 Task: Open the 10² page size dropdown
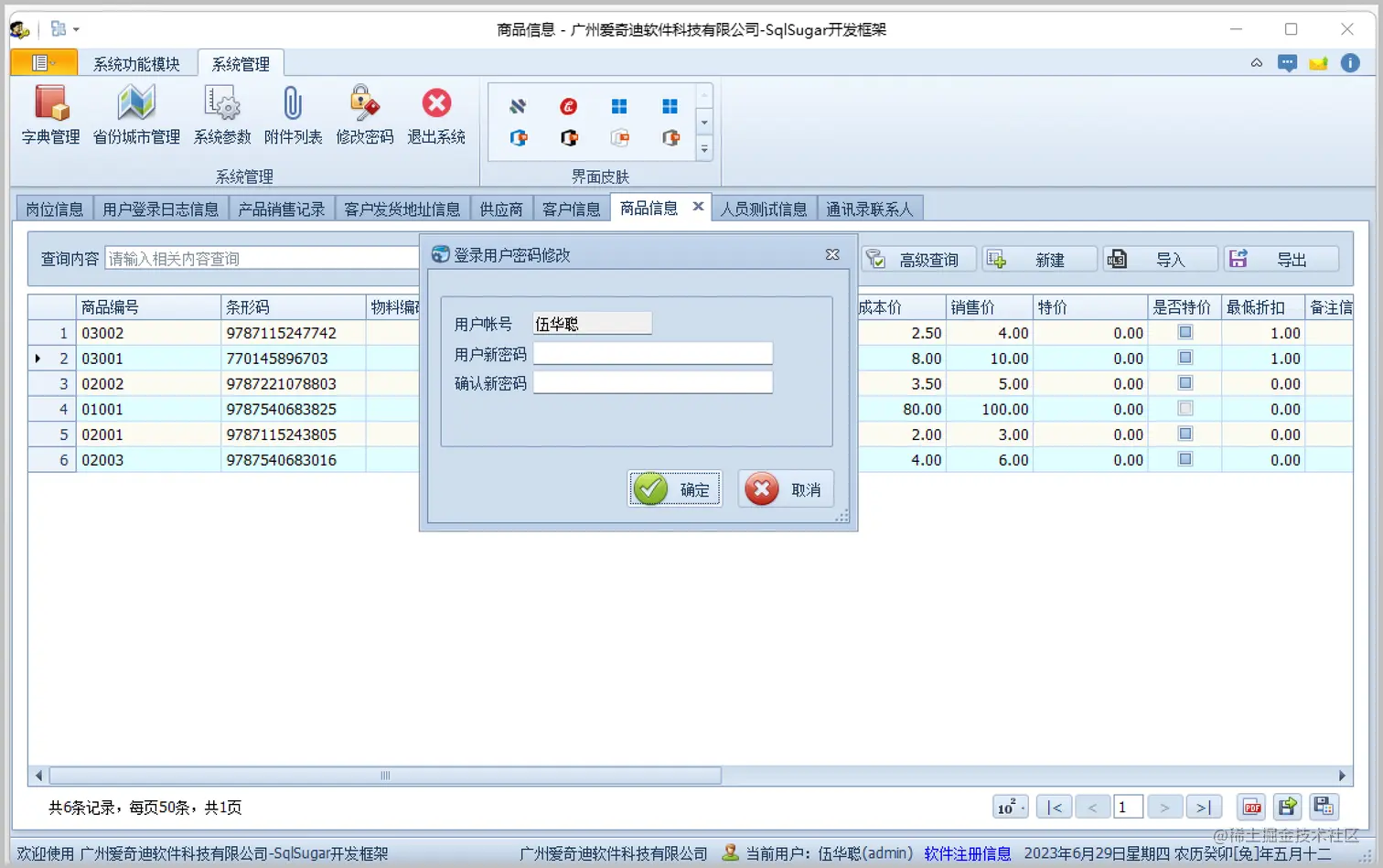[1011, 807]
